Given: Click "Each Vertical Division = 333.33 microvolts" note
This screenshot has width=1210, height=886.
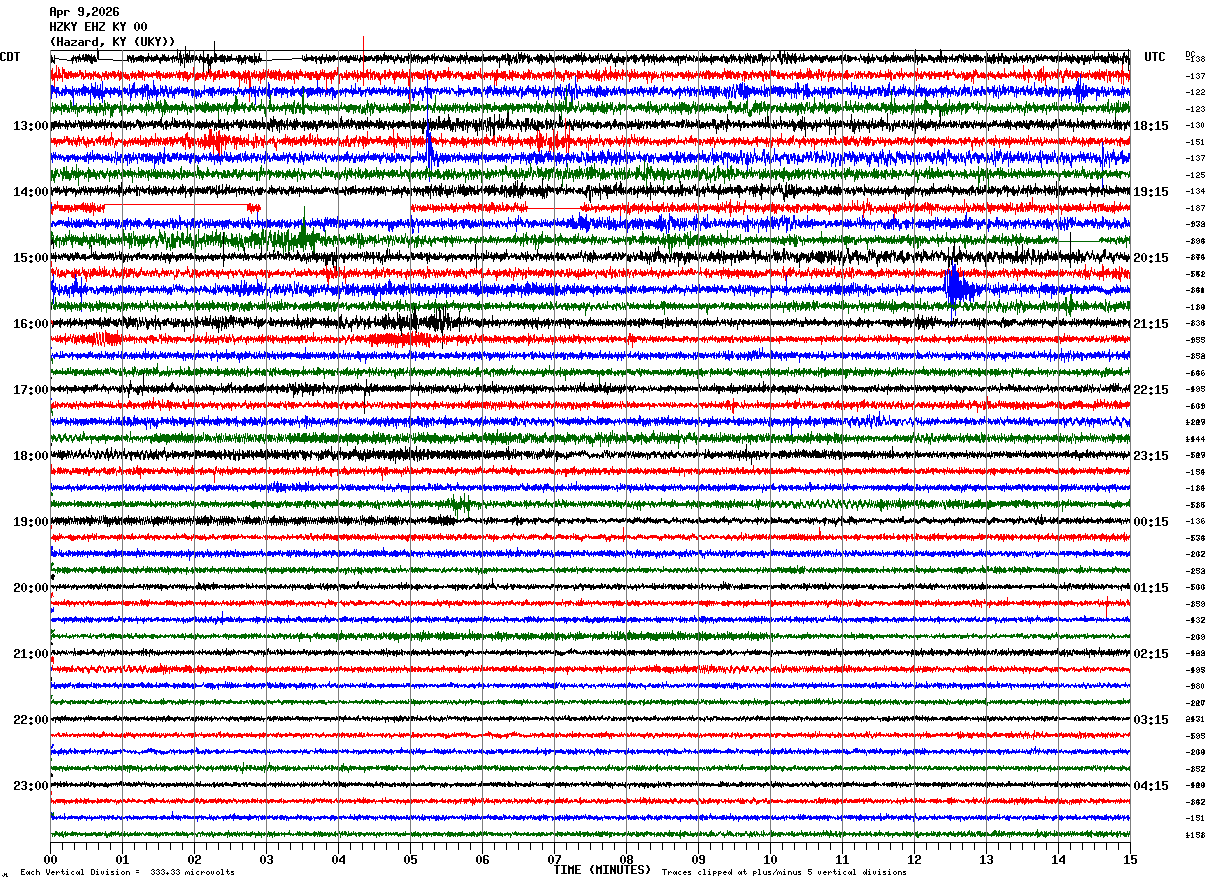Looking at the screenshot, I should point(127,872).
